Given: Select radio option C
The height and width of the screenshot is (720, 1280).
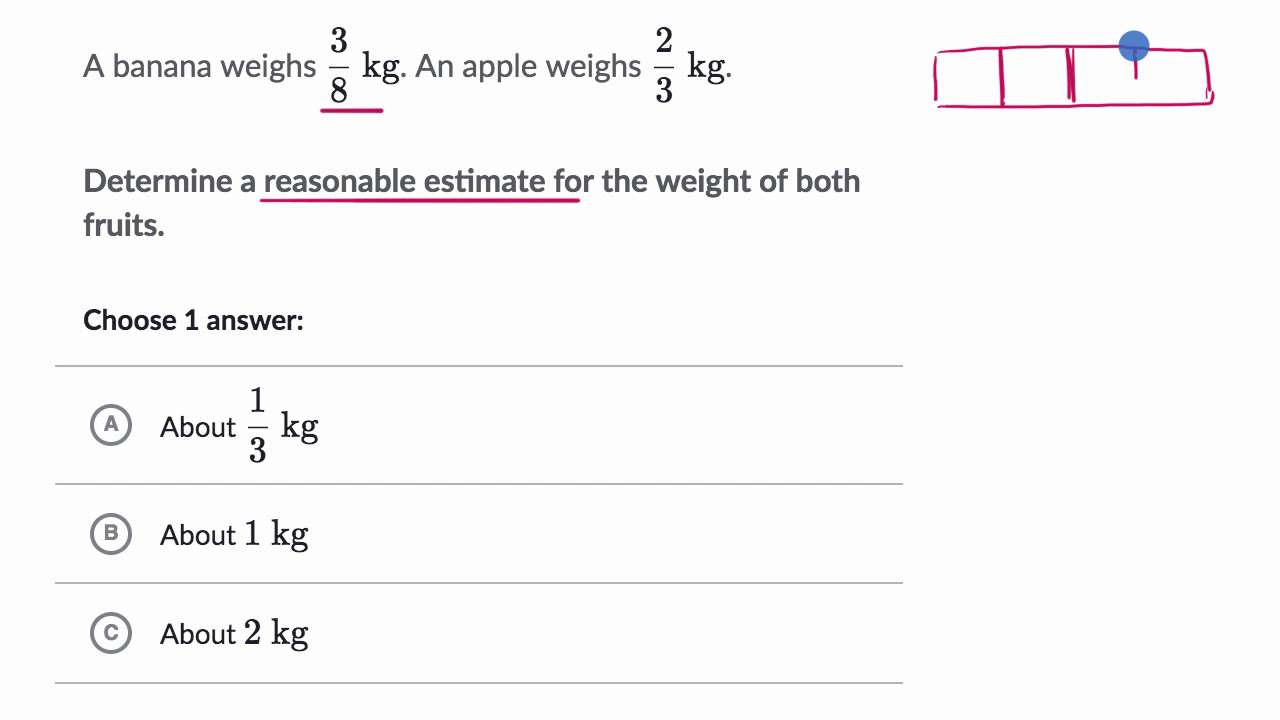Looking at the screenshot, I should click(x=111, y=633).
